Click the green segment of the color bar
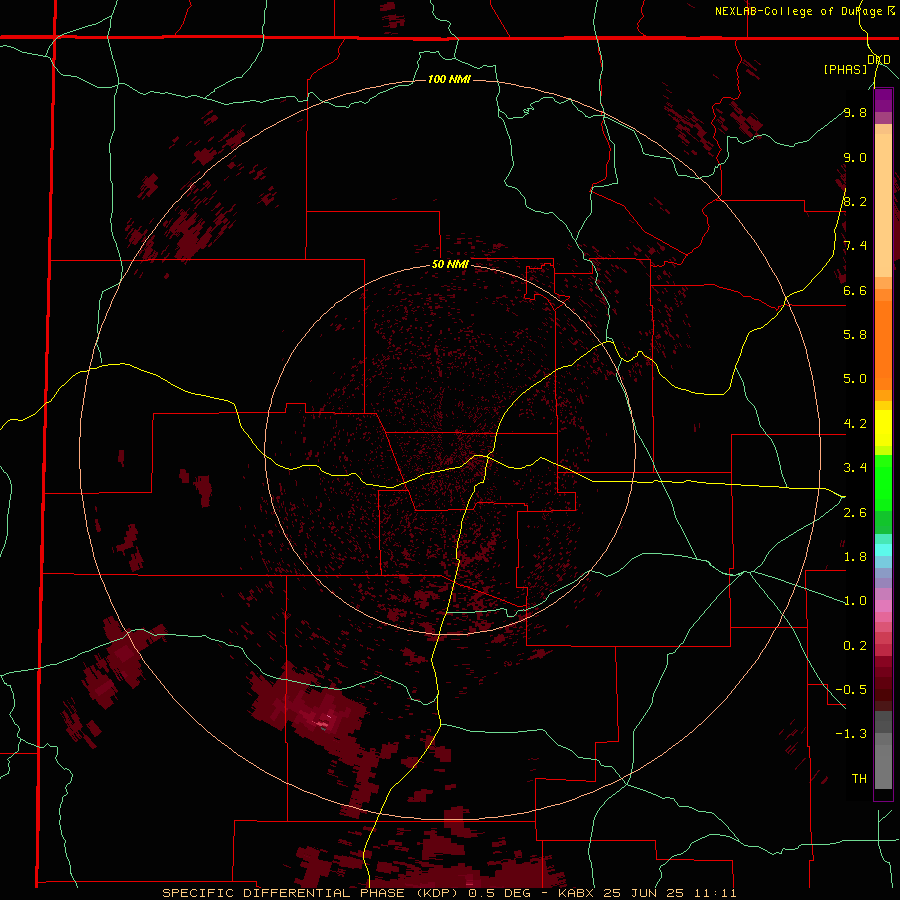The height and width of the screenshot is (900, 900). [x=883, y=494]
